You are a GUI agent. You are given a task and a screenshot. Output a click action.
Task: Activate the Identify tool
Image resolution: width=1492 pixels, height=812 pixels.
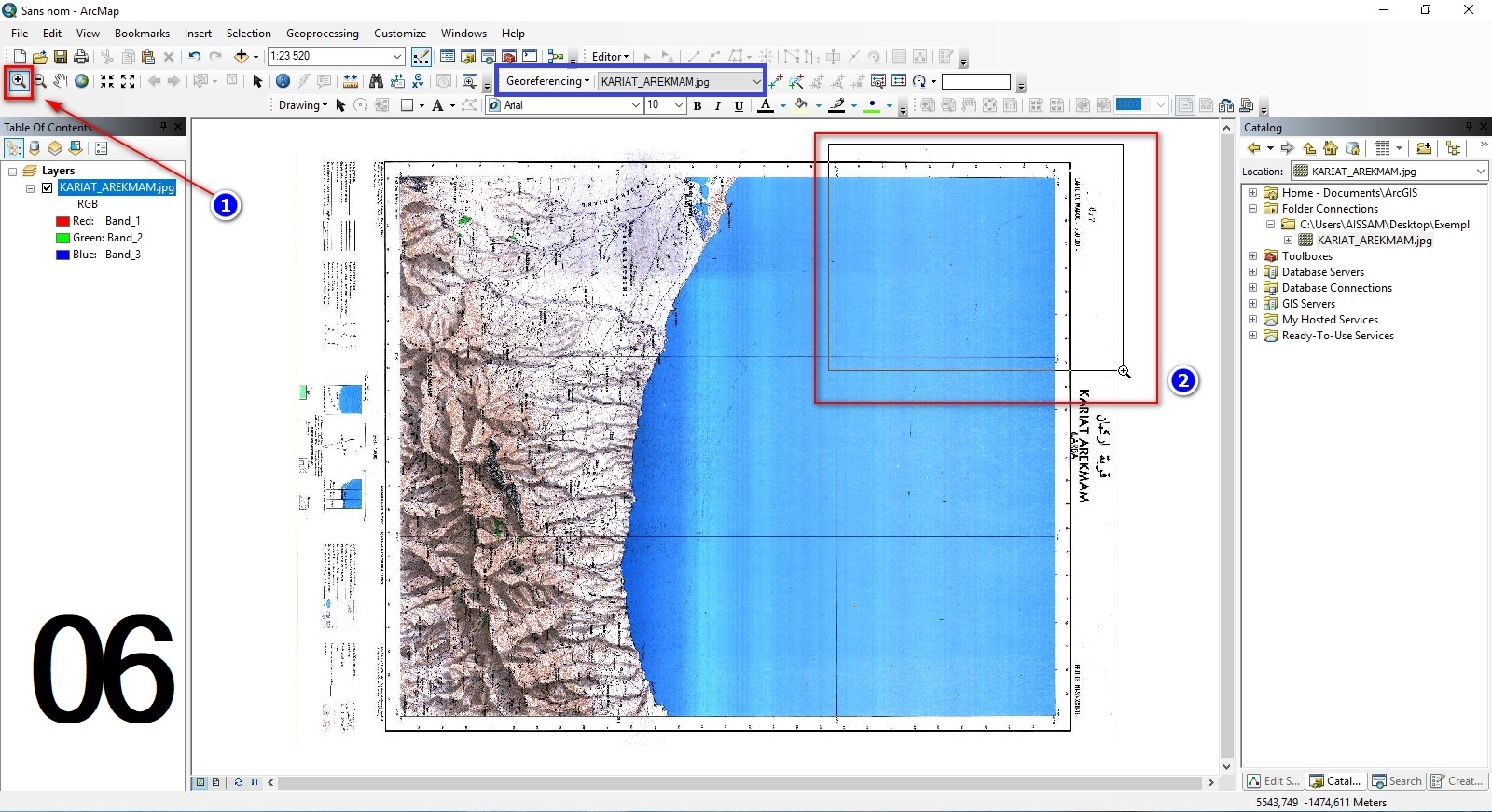pyautogui.click(x=283, y=81)
